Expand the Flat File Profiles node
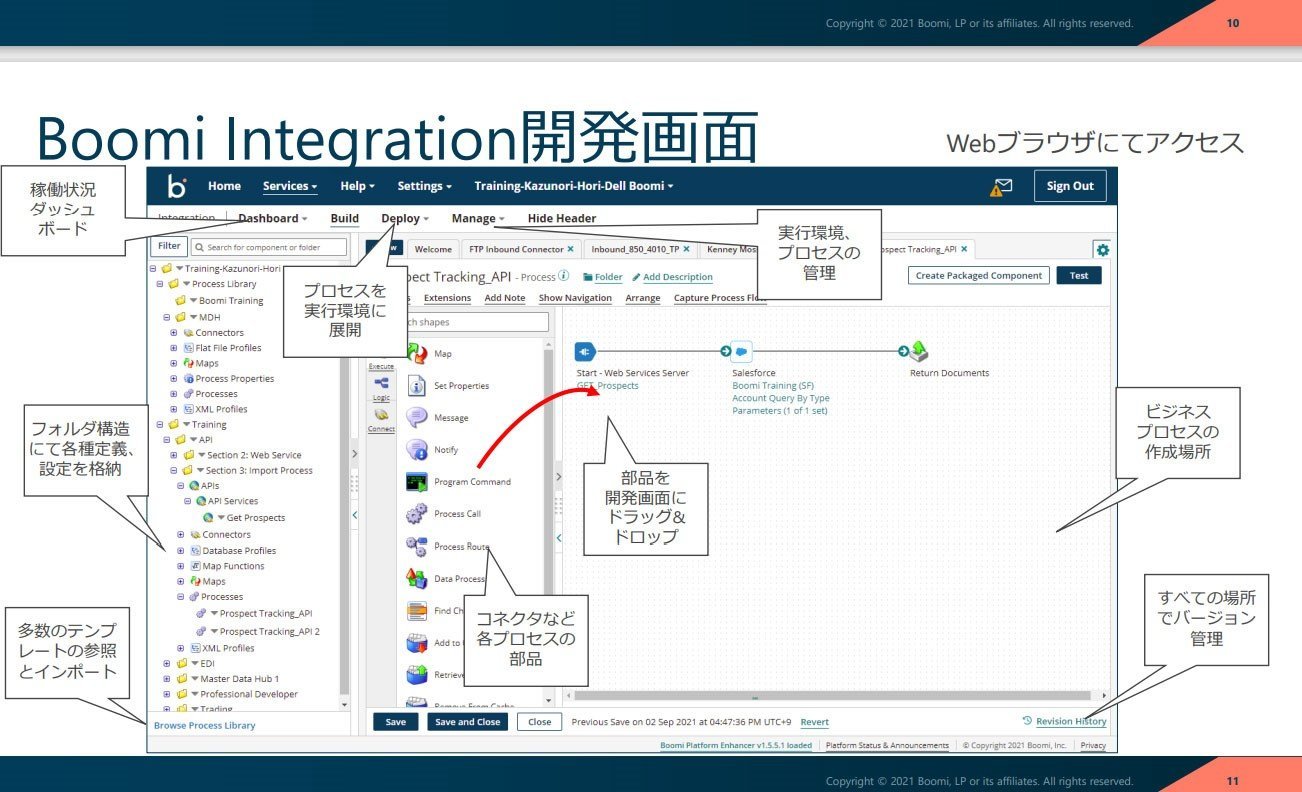This screenshot has height=792, width=1302. (174, 348)
